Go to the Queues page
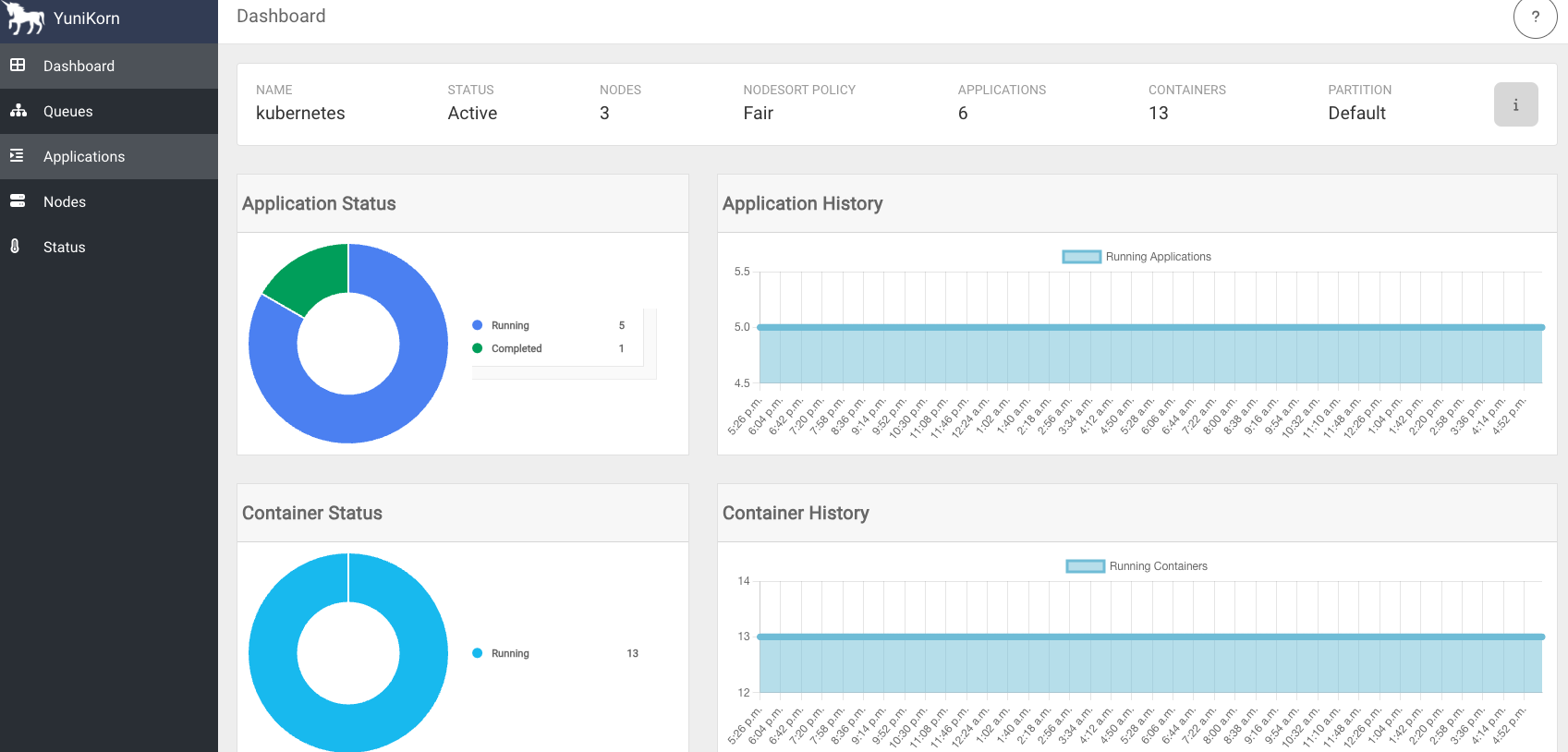This screenshot has height=752, width=1568. 109,112
